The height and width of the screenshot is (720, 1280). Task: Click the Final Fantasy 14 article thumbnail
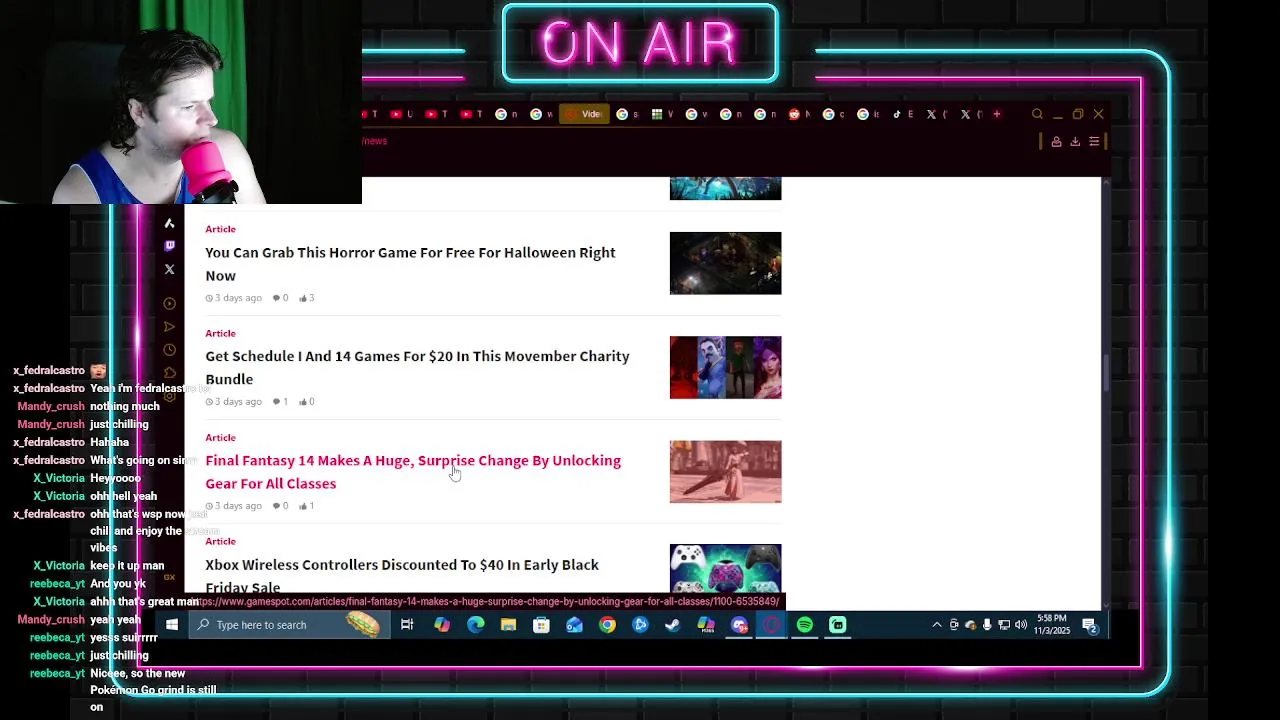725,471
